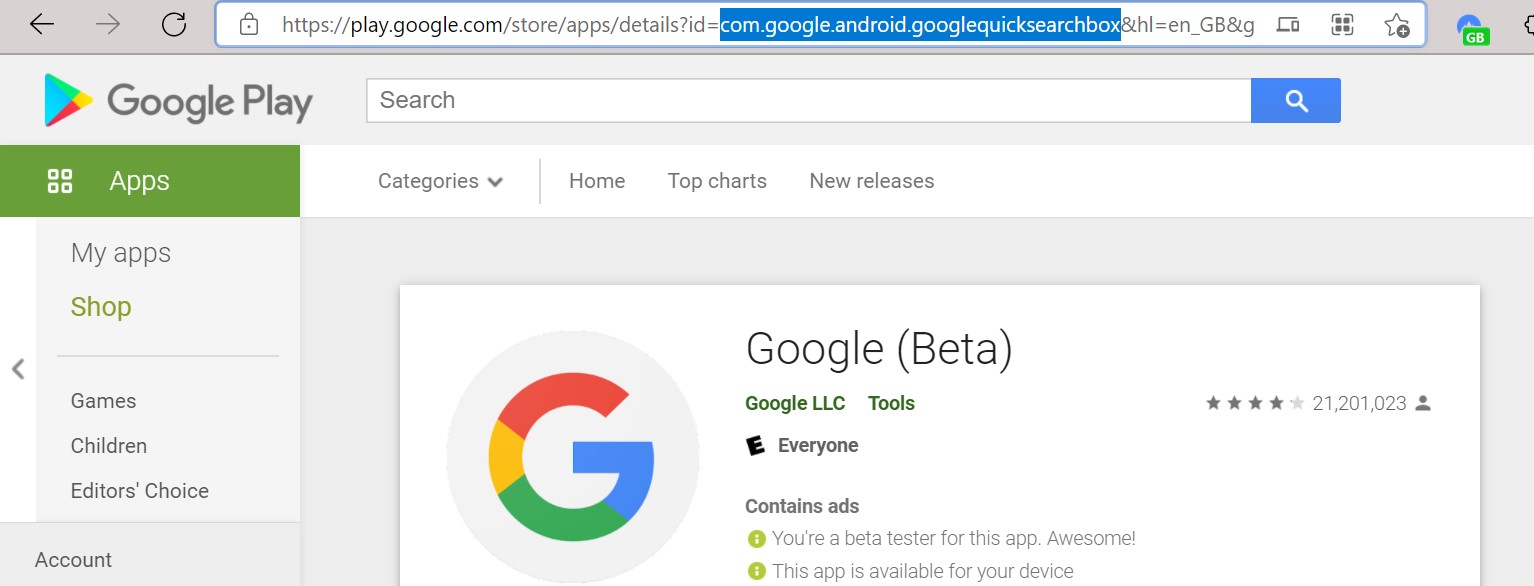1534x586 pixels.
Task: Click the Google Play search field
Action: click(x=808, y=100)
